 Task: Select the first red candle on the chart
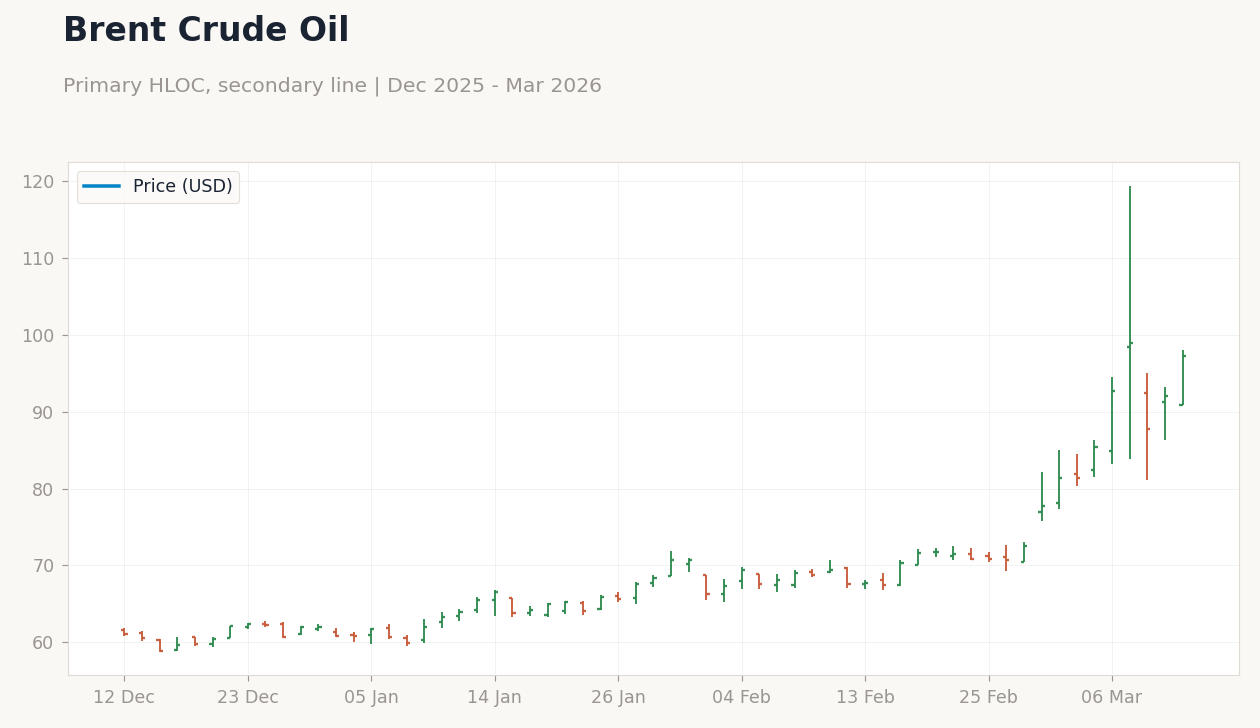(125, 633)
